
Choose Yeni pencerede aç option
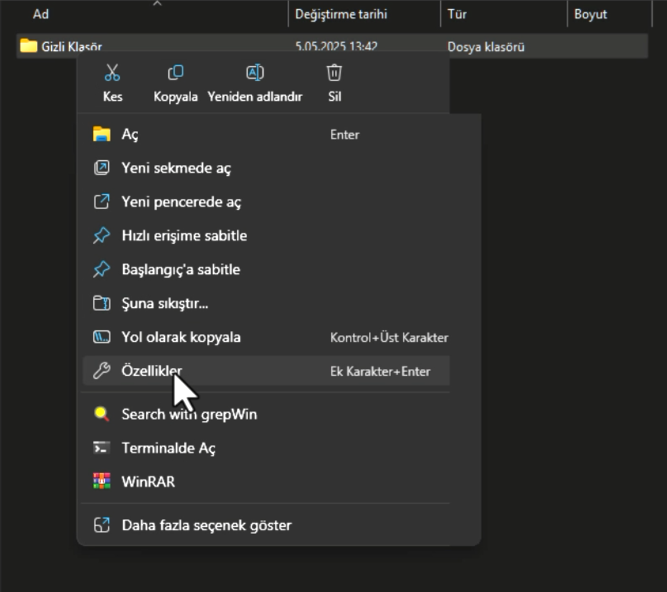pos(181,202)
